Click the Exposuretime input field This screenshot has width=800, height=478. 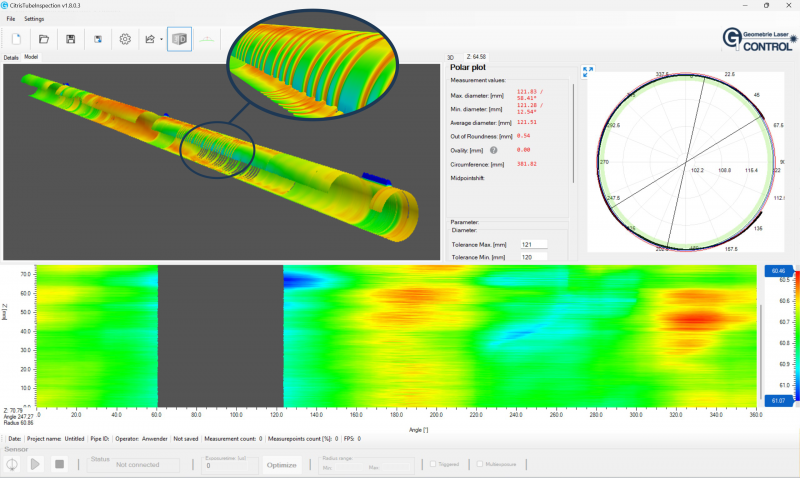pos(227,466)
